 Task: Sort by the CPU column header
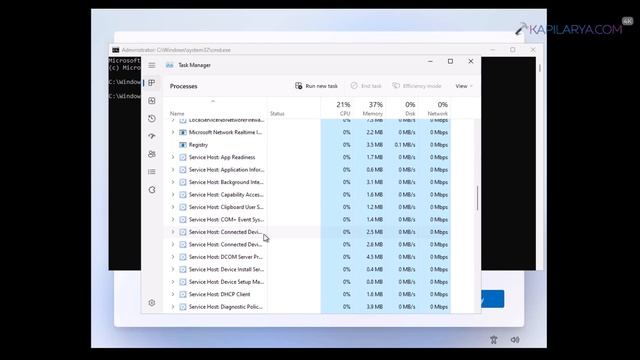[x=337, y=109]
